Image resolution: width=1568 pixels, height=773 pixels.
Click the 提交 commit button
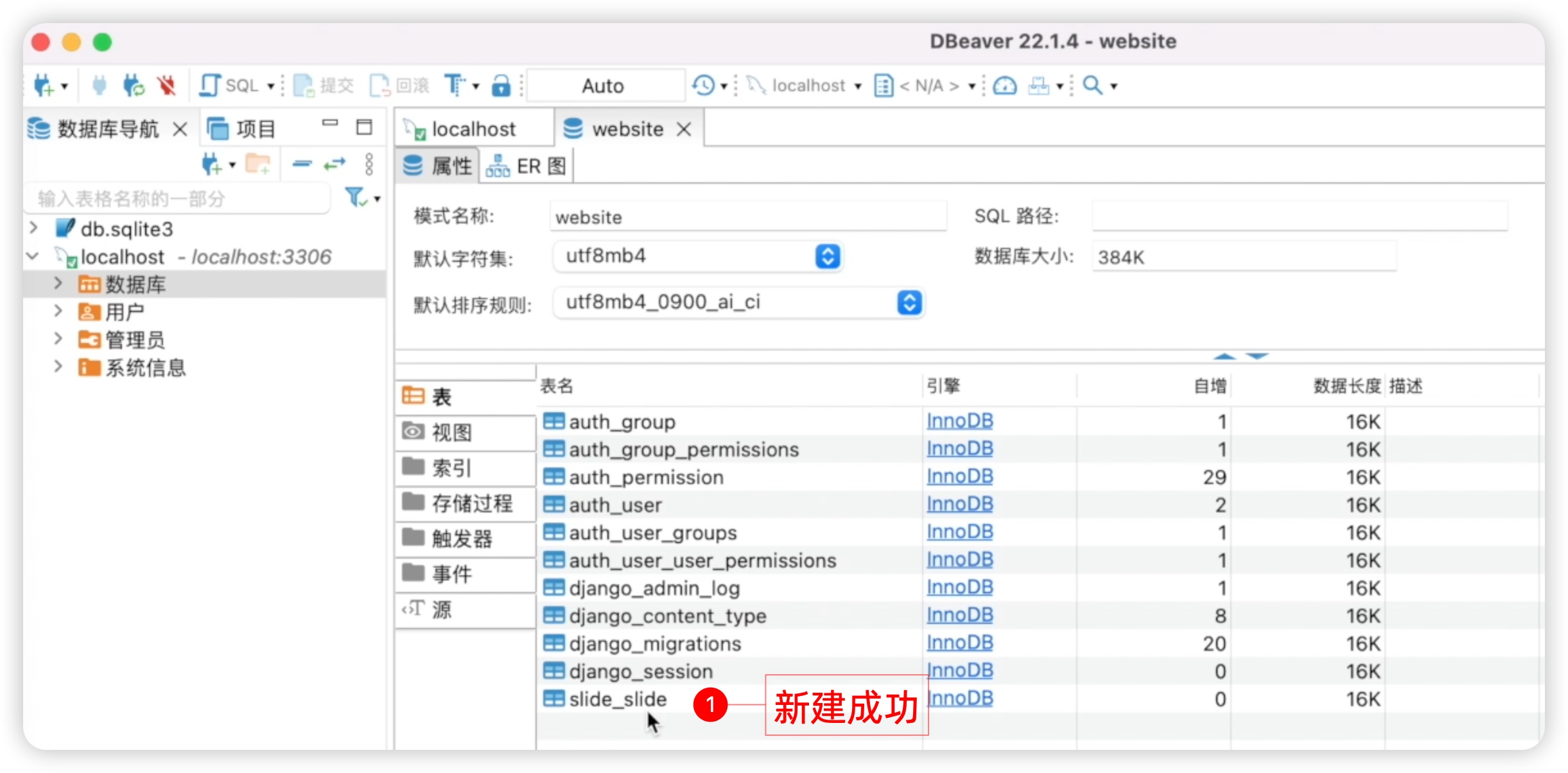323,85
